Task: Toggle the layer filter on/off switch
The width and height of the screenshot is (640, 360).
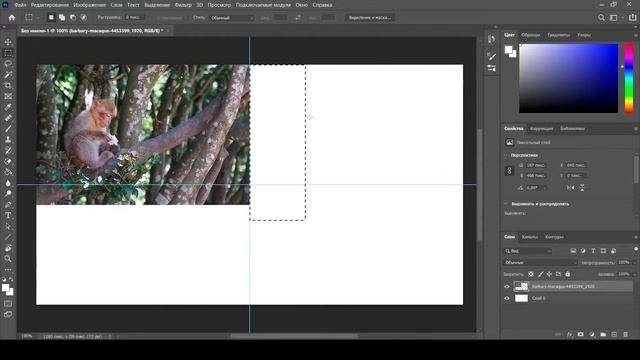Action: click(636, 249)
